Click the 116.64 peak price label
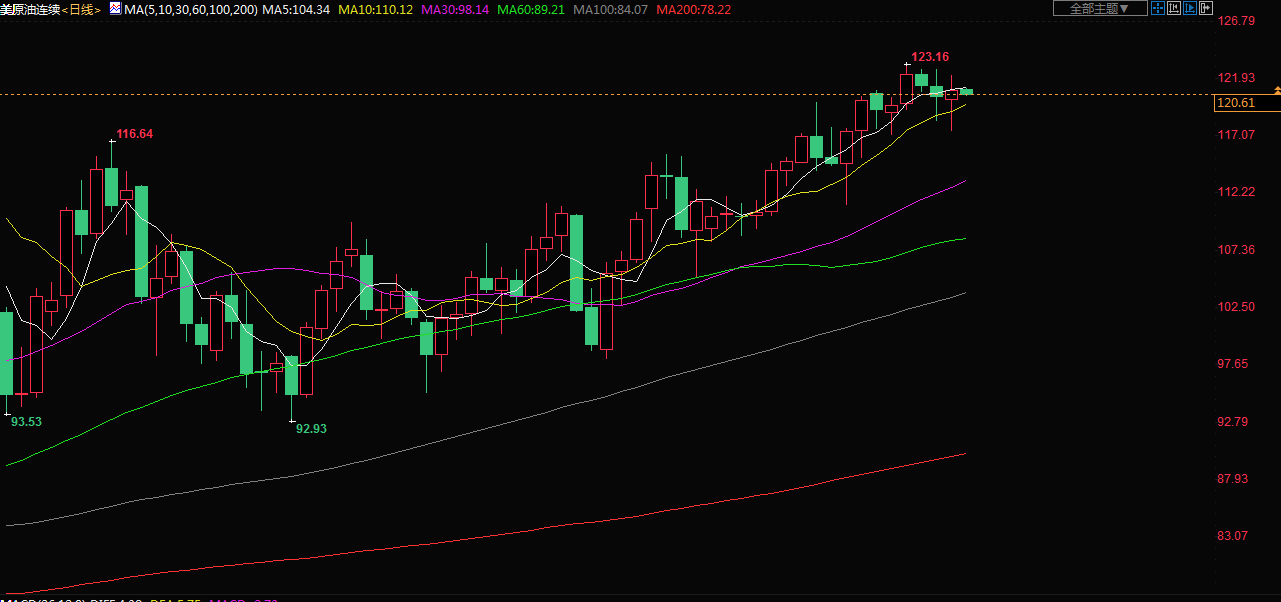The image size is (1281, 602). [134, 134]
